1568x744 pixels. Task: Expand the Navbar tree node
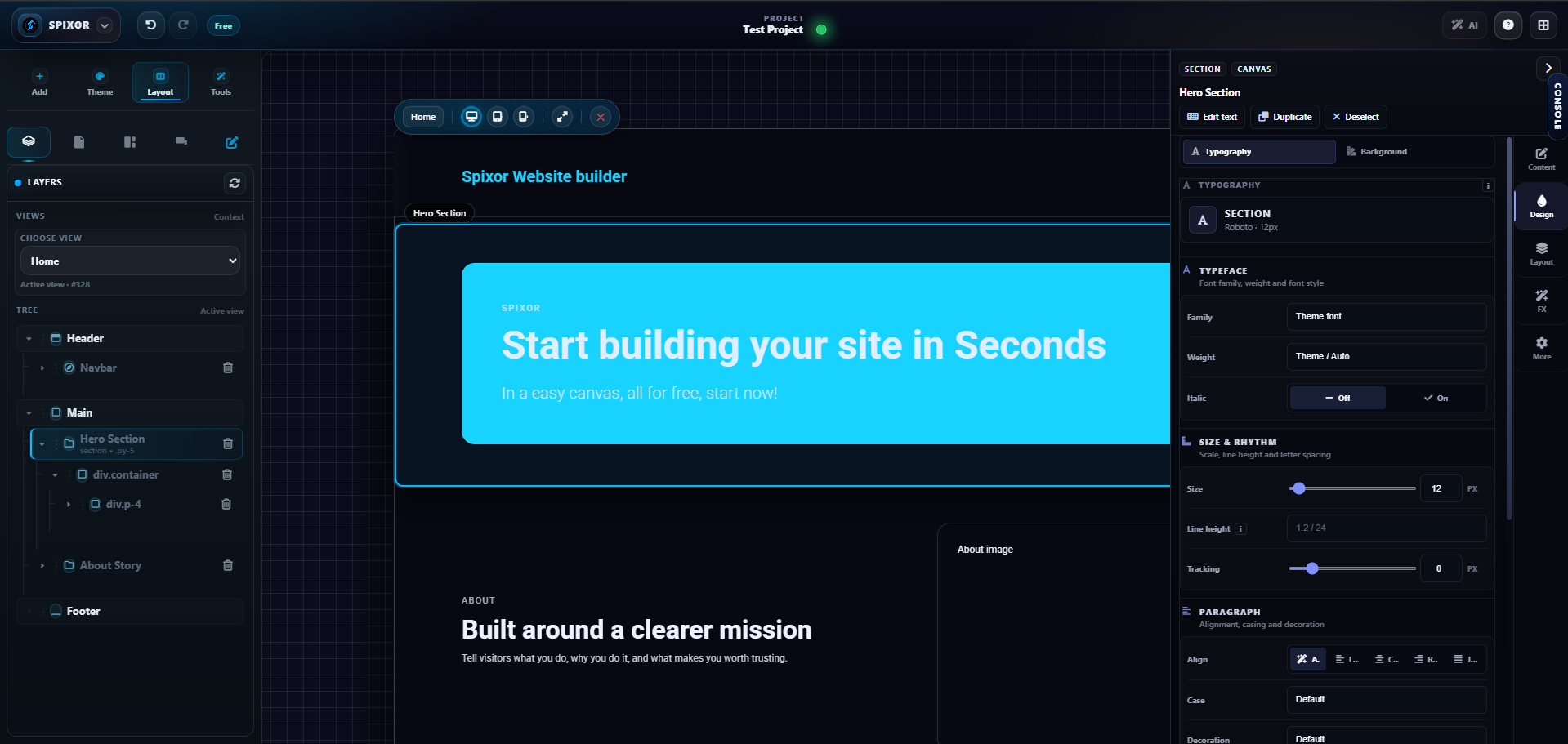[42, 368]
